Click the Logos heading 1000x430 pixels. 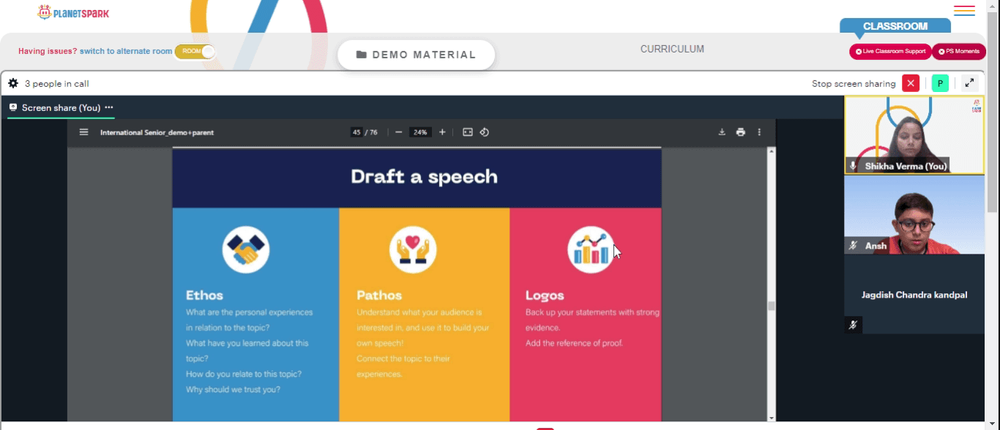click(x=545, y=295)
